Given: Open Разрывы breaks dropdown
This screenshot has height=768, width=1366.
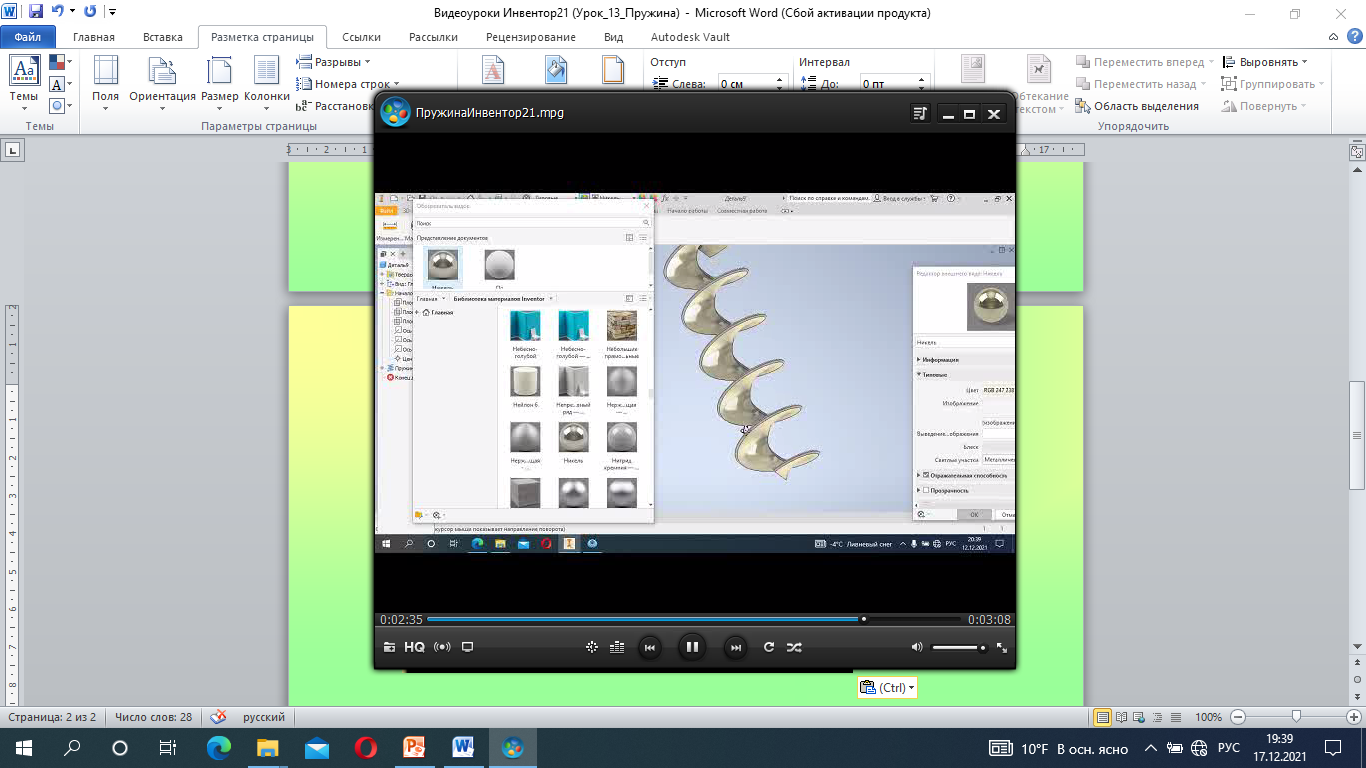Looking at the screenshot, I should (x=334, y=62).
